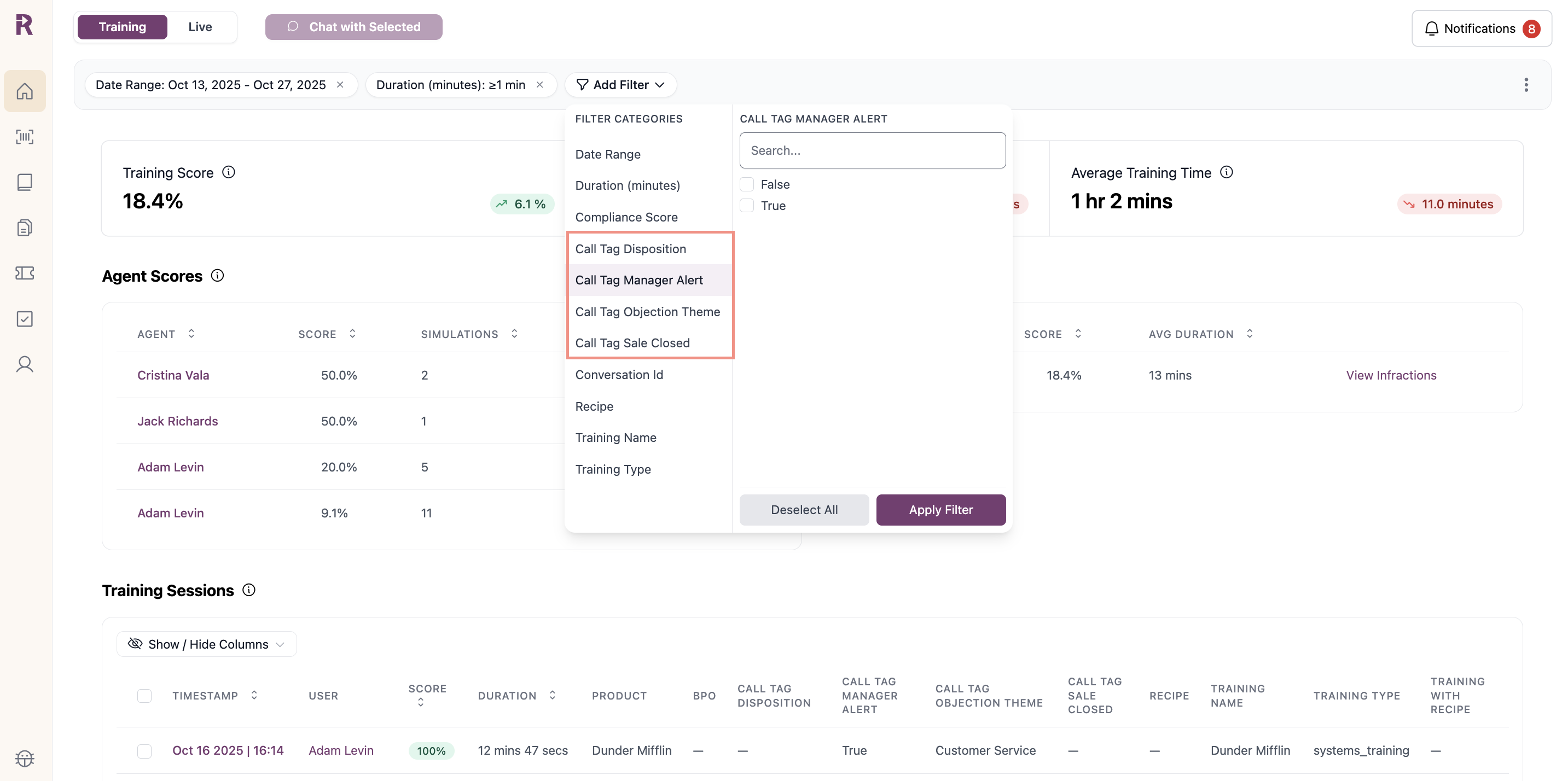Expand the Show / Hide Columns dropdown
The image size is (1568, 781).
coord(206,644)
